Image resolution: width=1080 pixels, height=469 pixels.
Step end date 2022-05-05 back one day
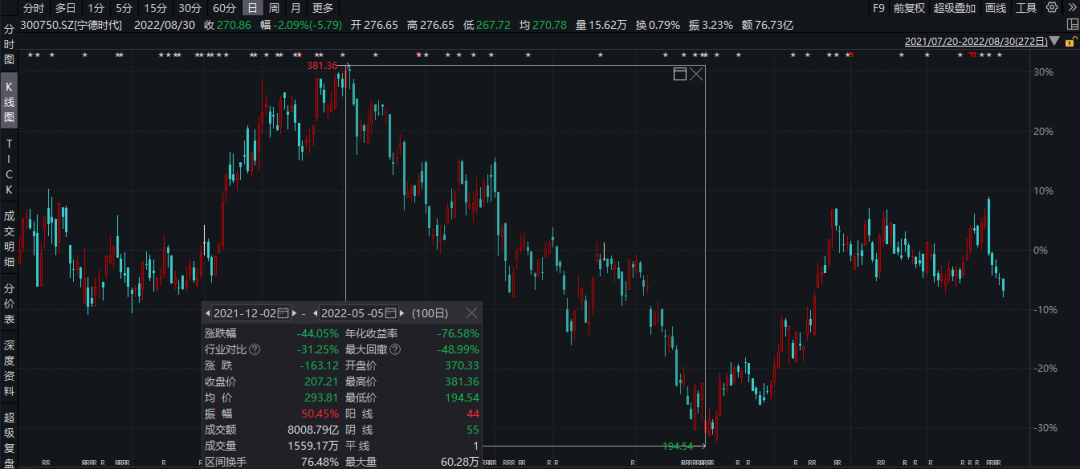[x=315, y=313]
